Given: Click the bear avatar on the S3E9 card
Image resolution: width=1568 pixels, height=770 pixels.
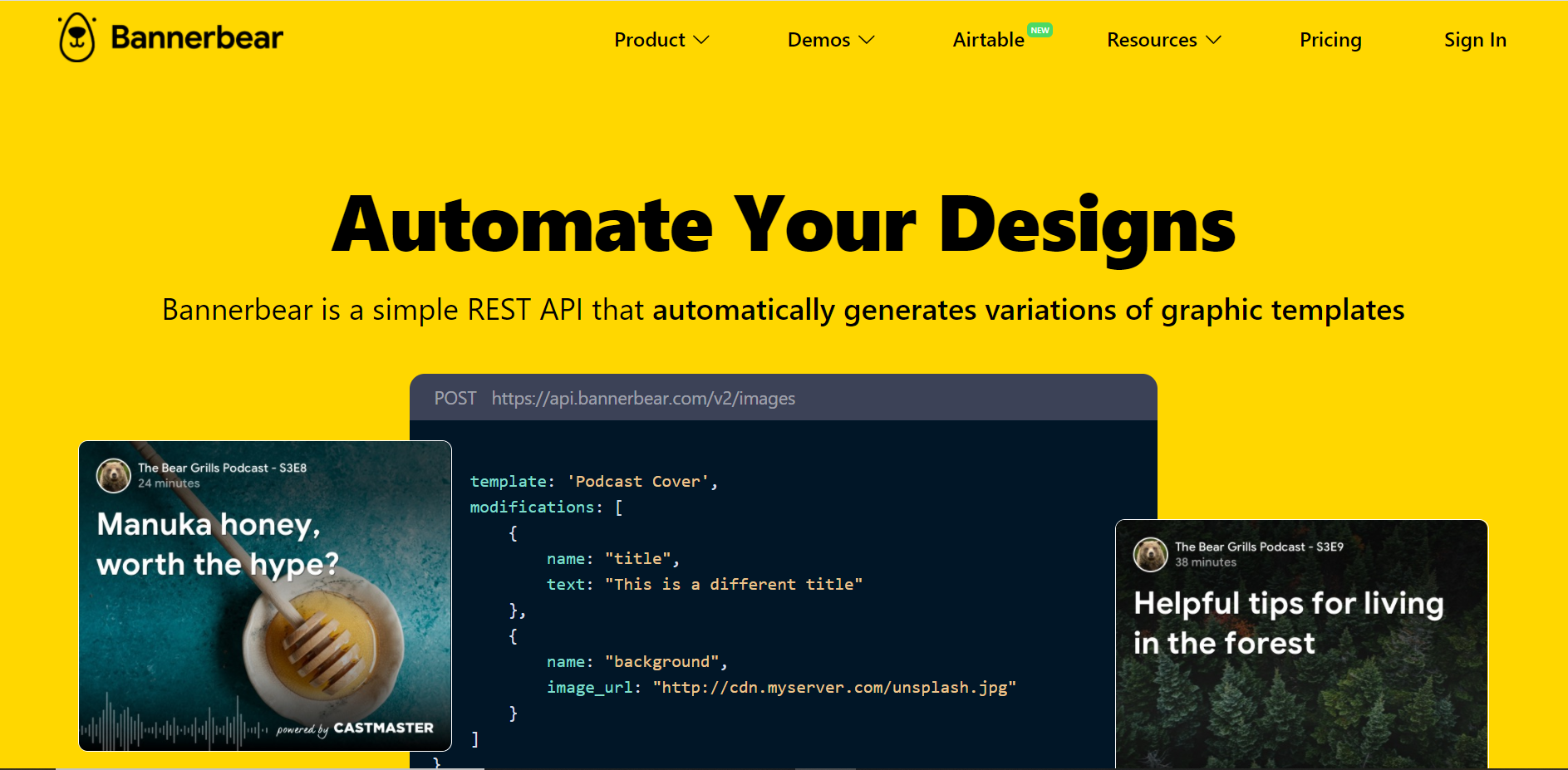Looking at the screenshot, I should click(1151, 554).
